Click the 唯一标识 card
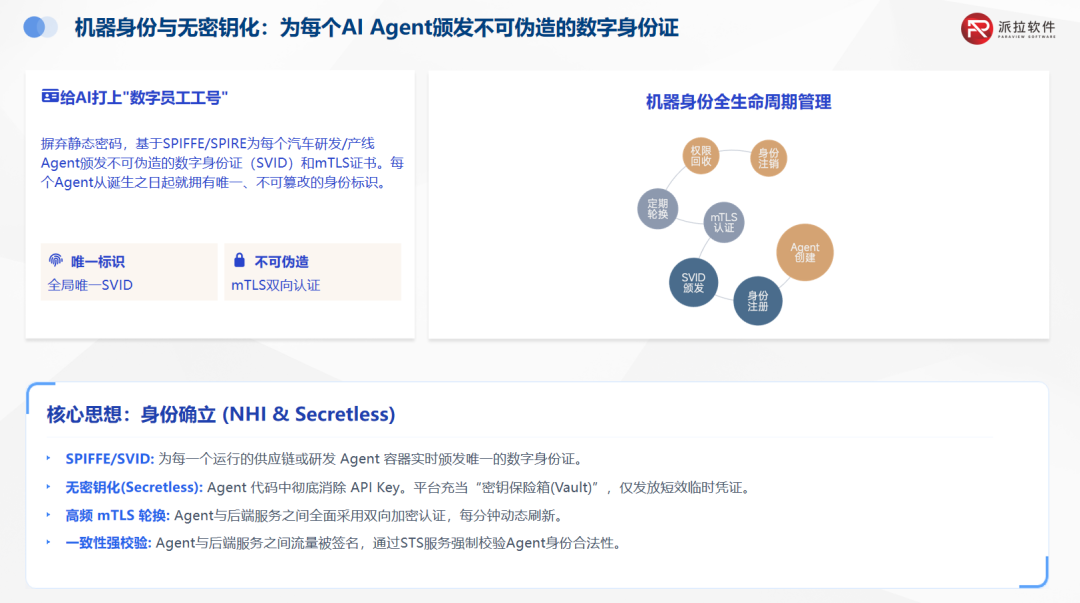Viewport: 1080px width, 603px height. [129, 271]
